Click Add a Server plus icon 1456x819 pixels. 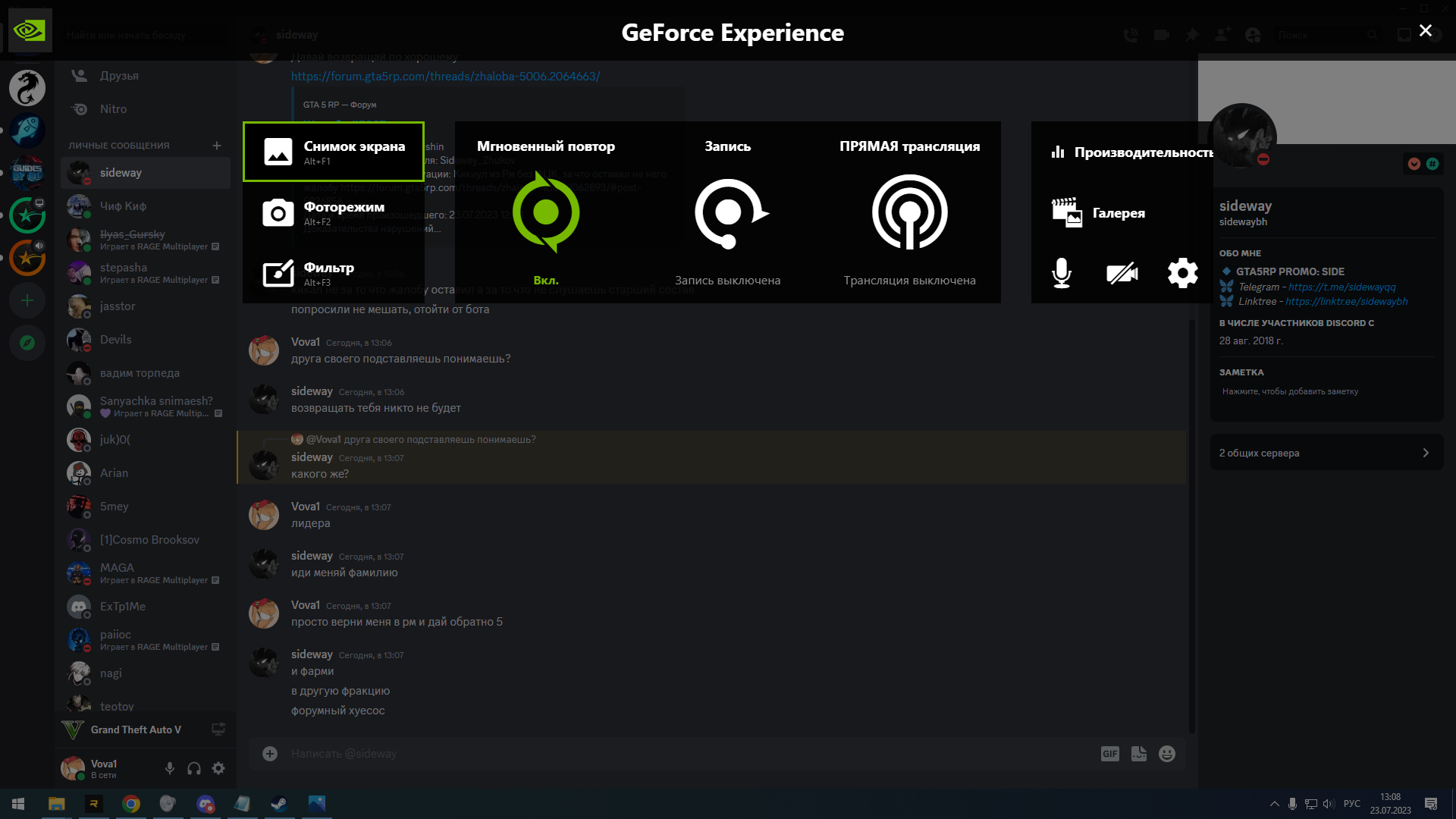(x=27, y=301)
